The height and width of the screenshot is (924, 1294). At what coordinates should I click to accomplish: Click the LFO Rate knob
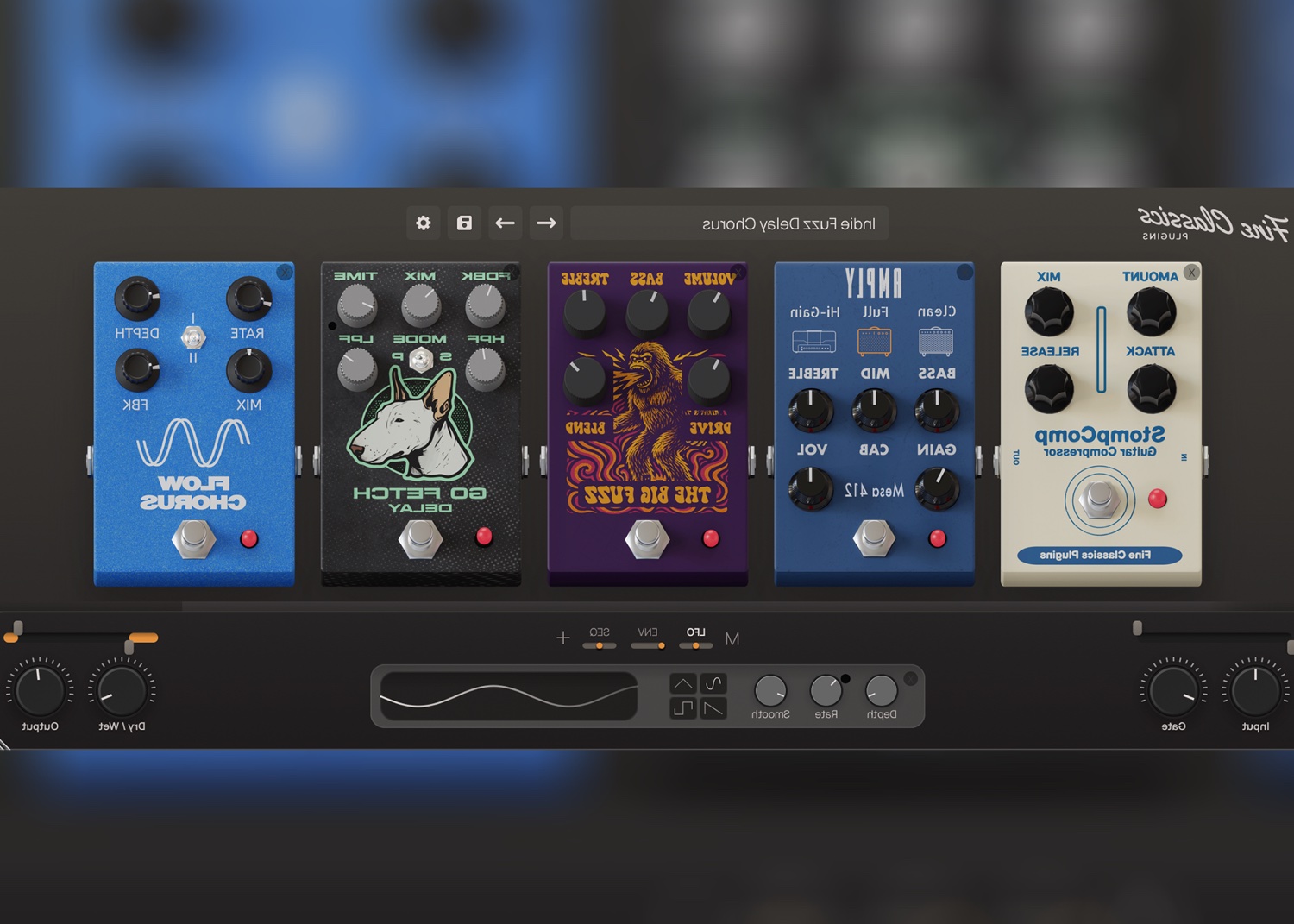pyautogui.click(x=826, y=690)
